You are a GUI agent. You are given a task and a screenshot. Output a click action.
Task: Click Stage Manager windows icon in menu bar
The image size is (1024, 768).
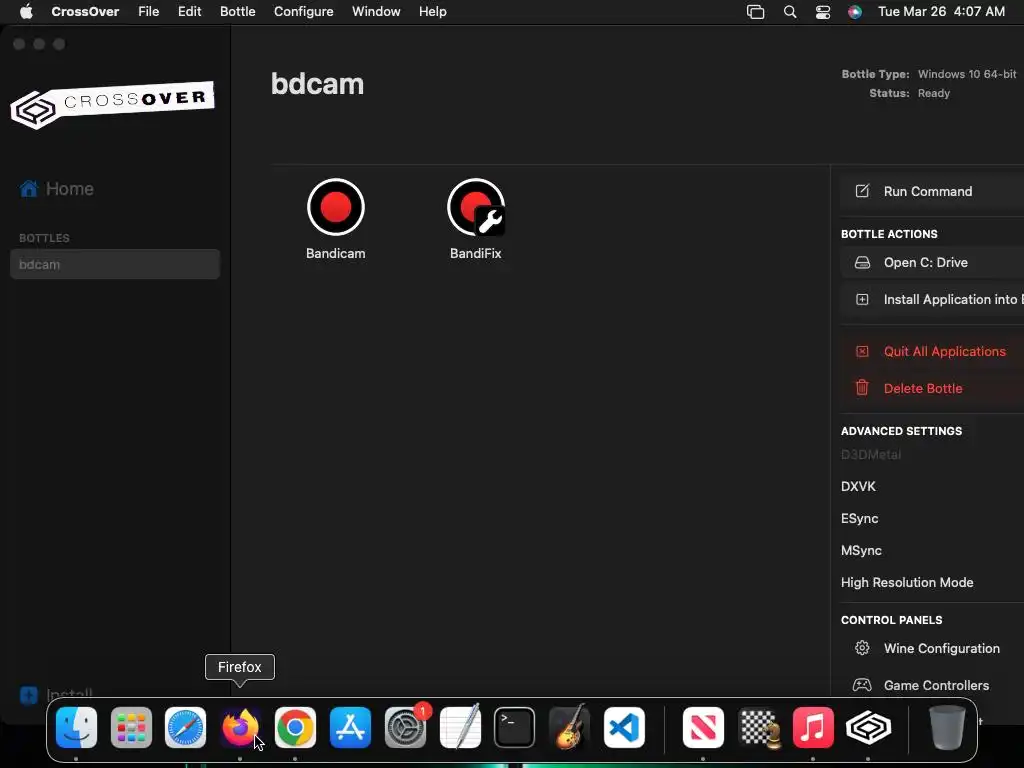coord(756,12)
